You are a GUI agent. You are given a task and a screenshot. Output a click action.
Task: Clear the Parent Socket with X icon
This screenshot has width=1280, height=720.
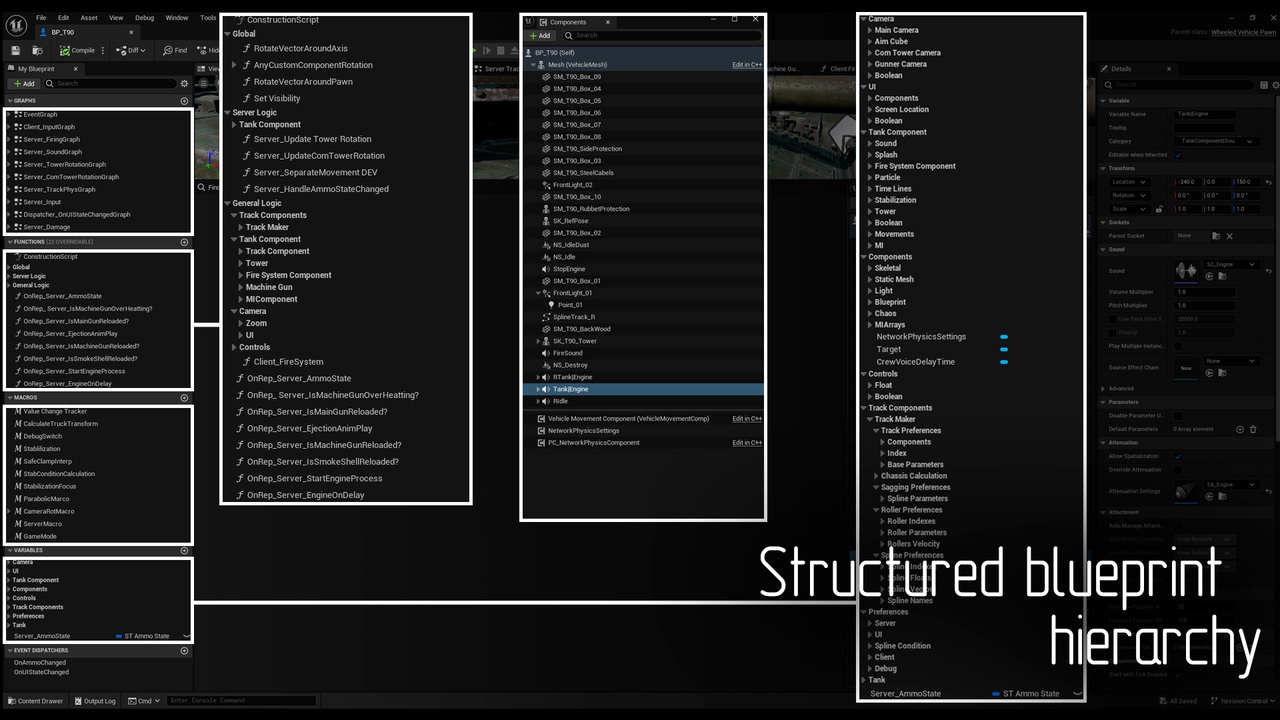pos(1229,236)
